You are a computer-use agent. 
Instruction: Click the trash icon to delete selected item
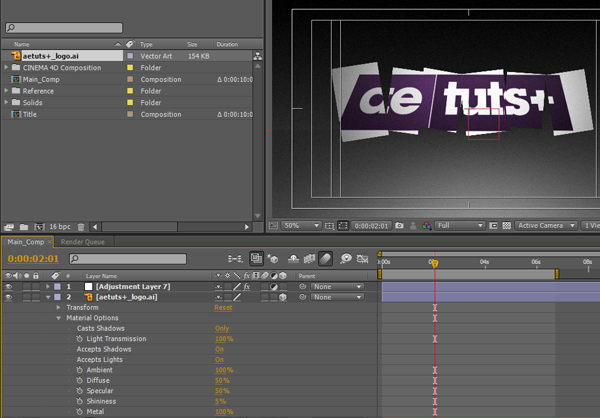[81, 227]
